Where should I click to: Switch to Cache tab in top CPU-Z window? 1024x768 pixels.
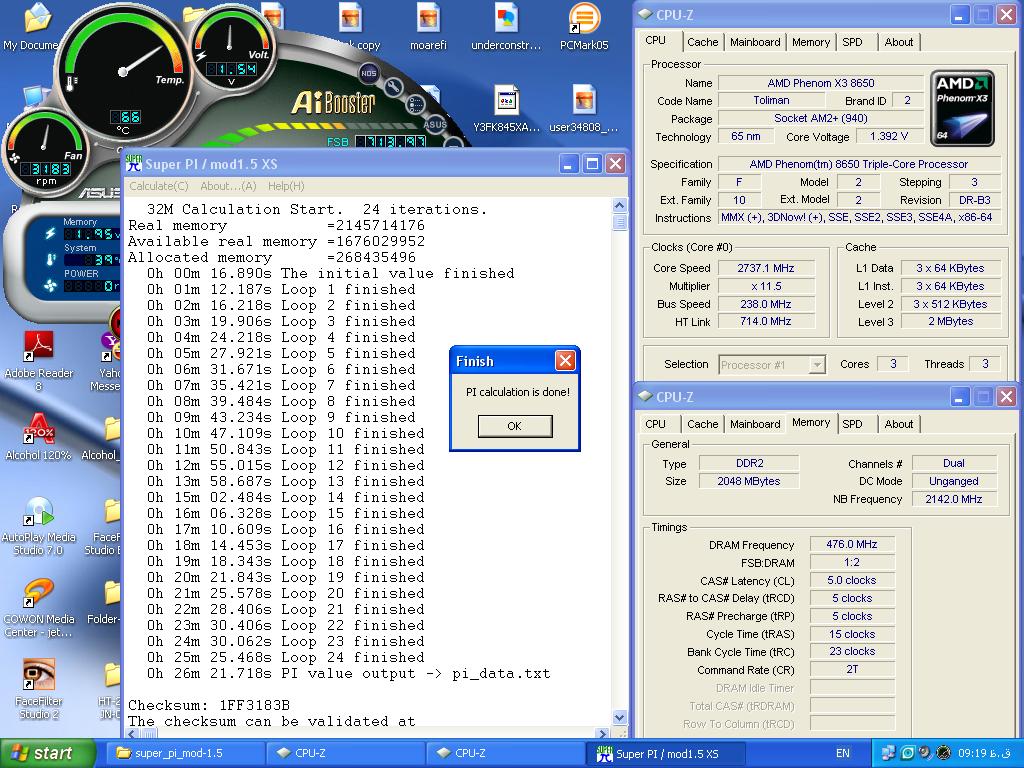[703, 42]
